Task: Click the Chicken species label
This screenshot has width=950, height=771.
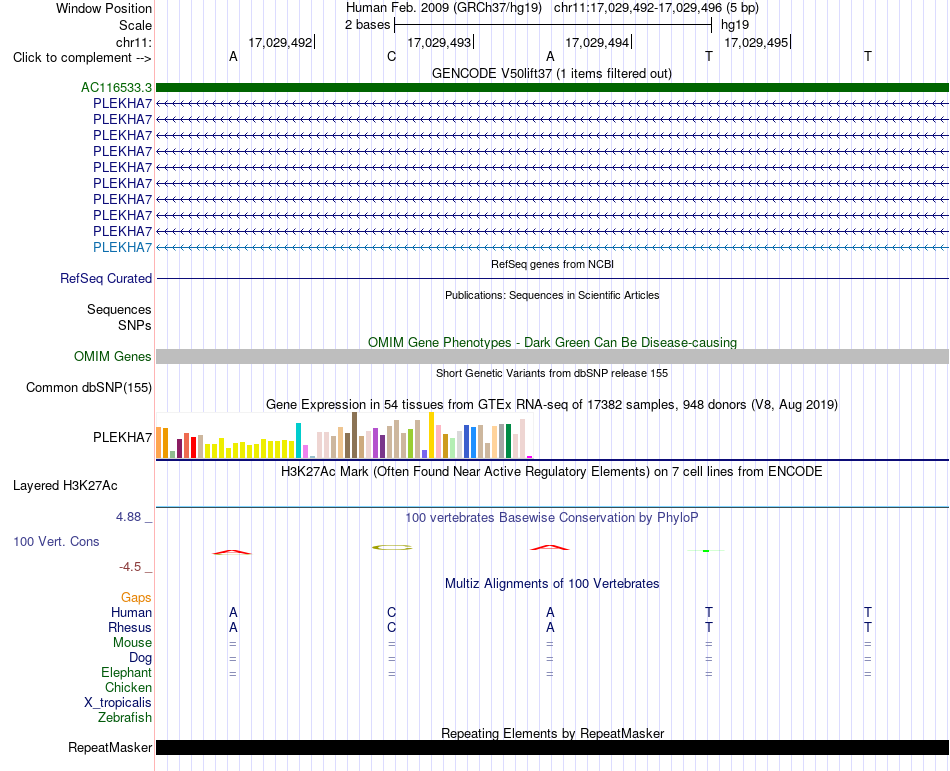Action: 128,688
